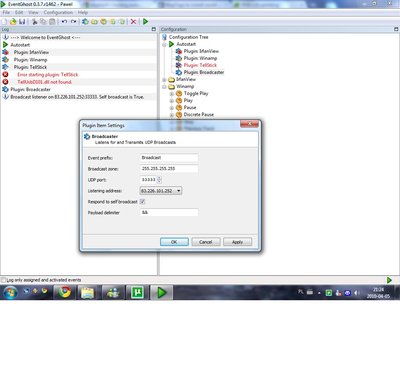The width and height of the screenshot is (400, 380).
Task: Click the Windows Explorer taskbar icon
Action: [88, 293]
